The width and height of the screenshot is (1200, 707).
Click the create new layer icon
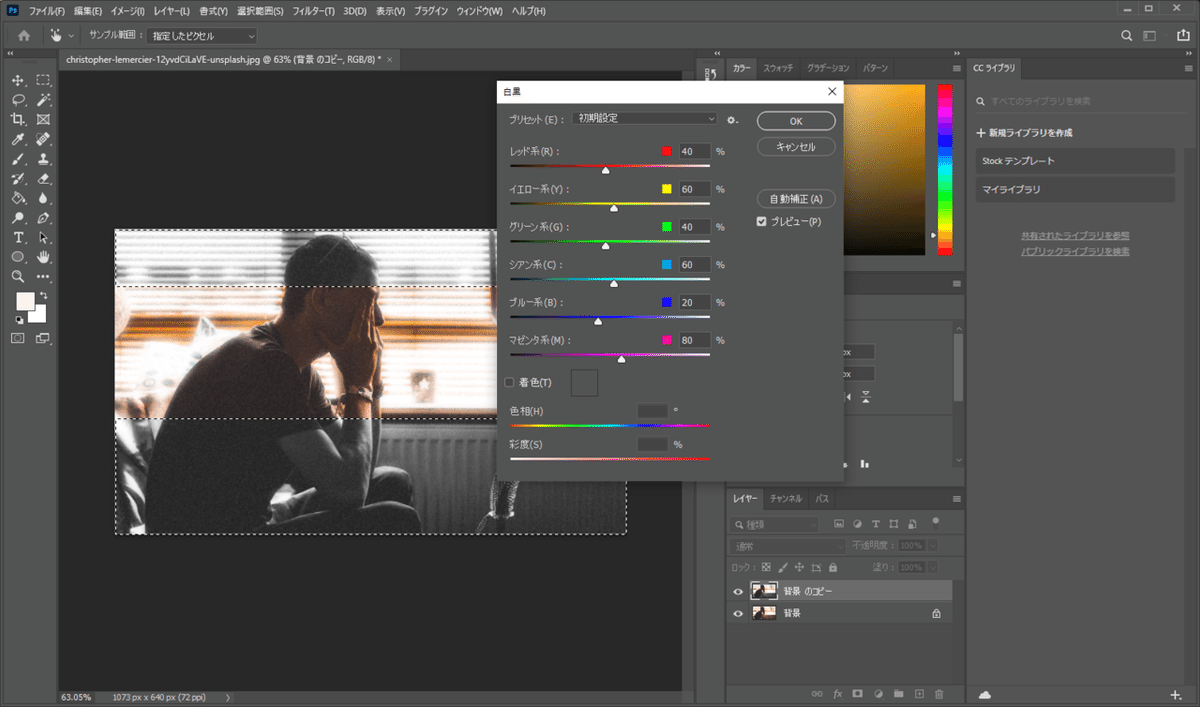click(918, 693)
